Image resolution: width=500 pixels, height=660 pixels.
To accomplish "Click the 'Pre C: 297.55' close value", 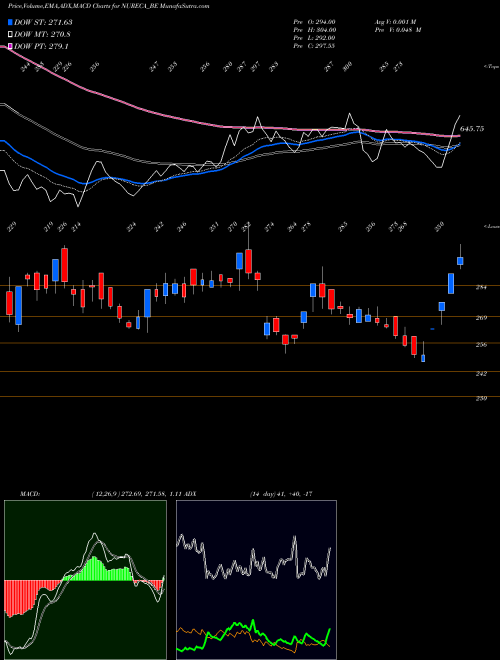I will 314,46.
